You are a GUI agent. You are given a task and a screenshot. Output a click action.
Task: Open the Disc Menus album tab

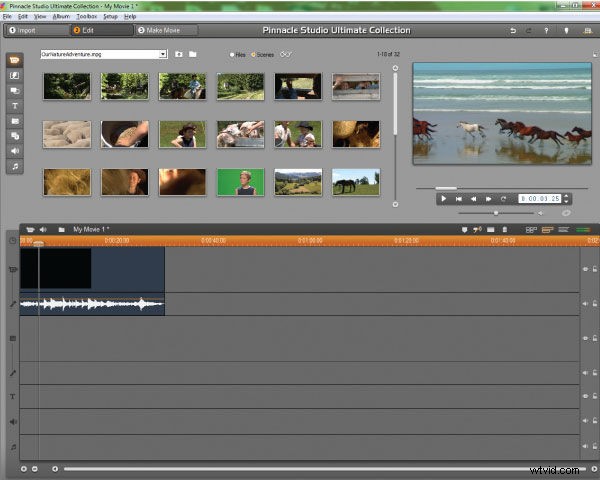click(x=15, y=136)
